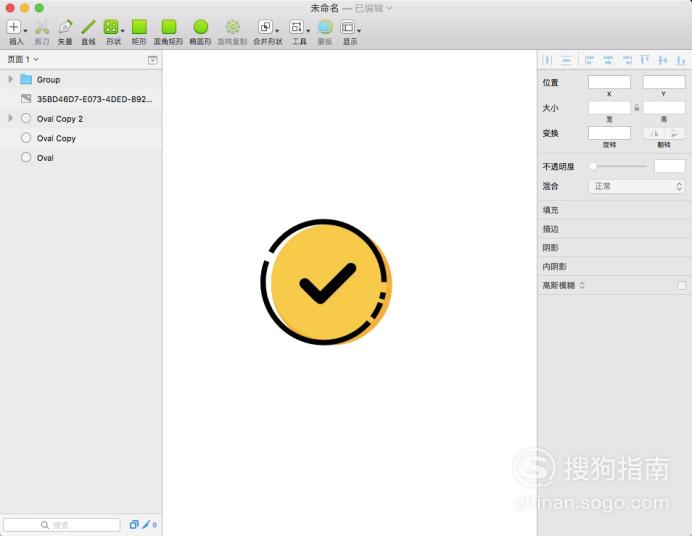Click the Group folder icon
This screenshot has height=536, width=692.
[26, 79]
